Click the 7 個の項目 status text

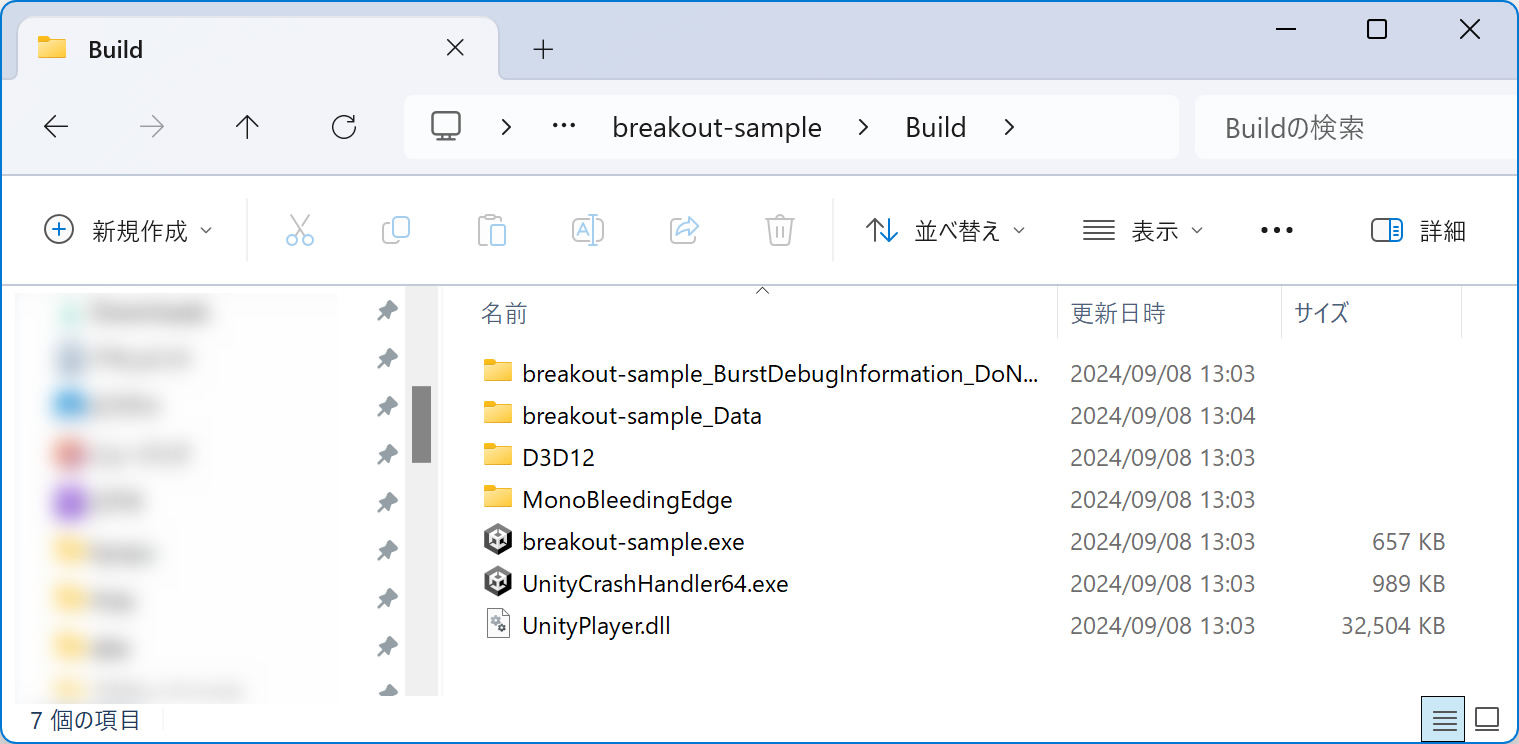[86, 720]
